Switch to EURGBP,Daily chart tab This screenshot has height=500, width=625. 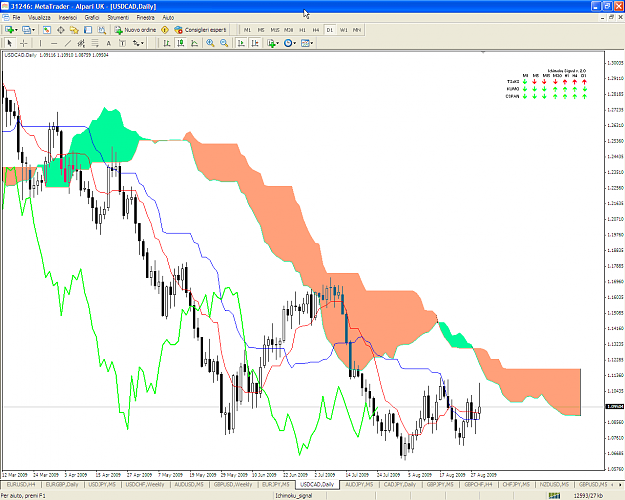point(62,484)
